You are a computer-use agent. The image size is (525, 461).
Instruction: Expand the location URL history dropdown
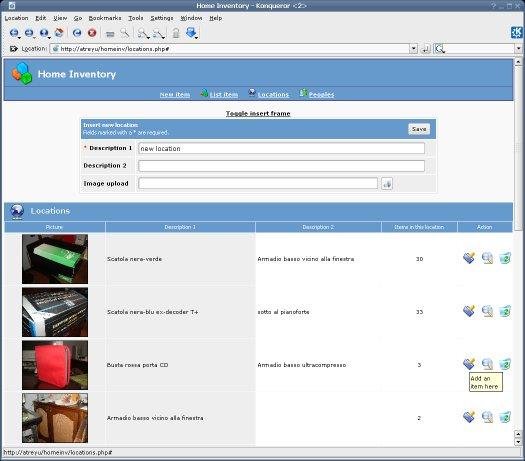pyautogui.click(x=414, y=49)
